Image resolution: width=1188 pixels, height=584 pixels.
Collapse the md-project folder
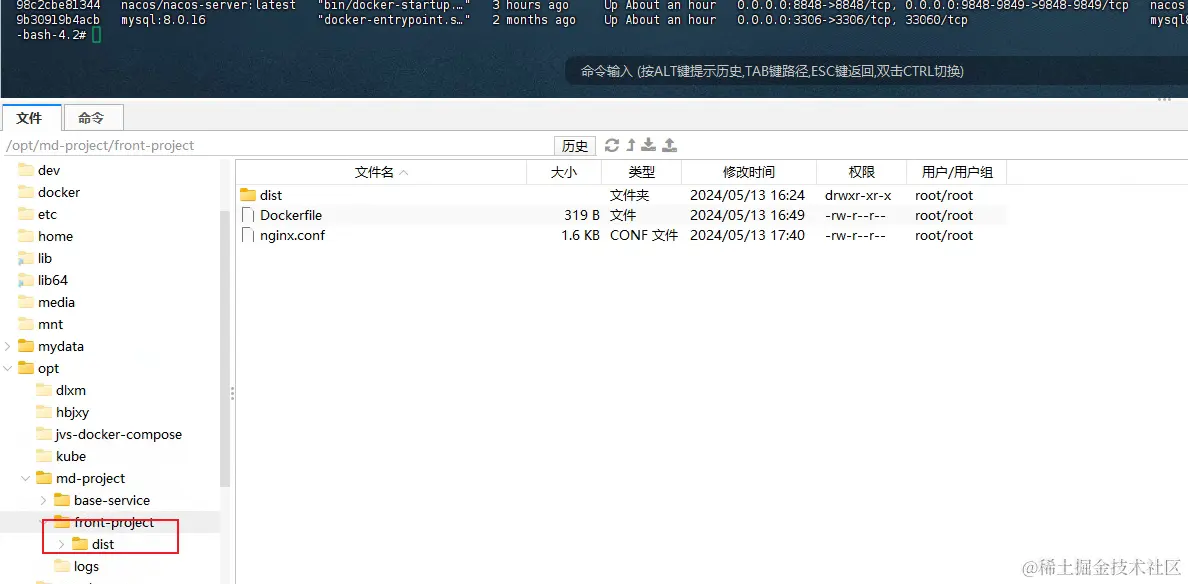pyautogui.click(x=26, y=478)
